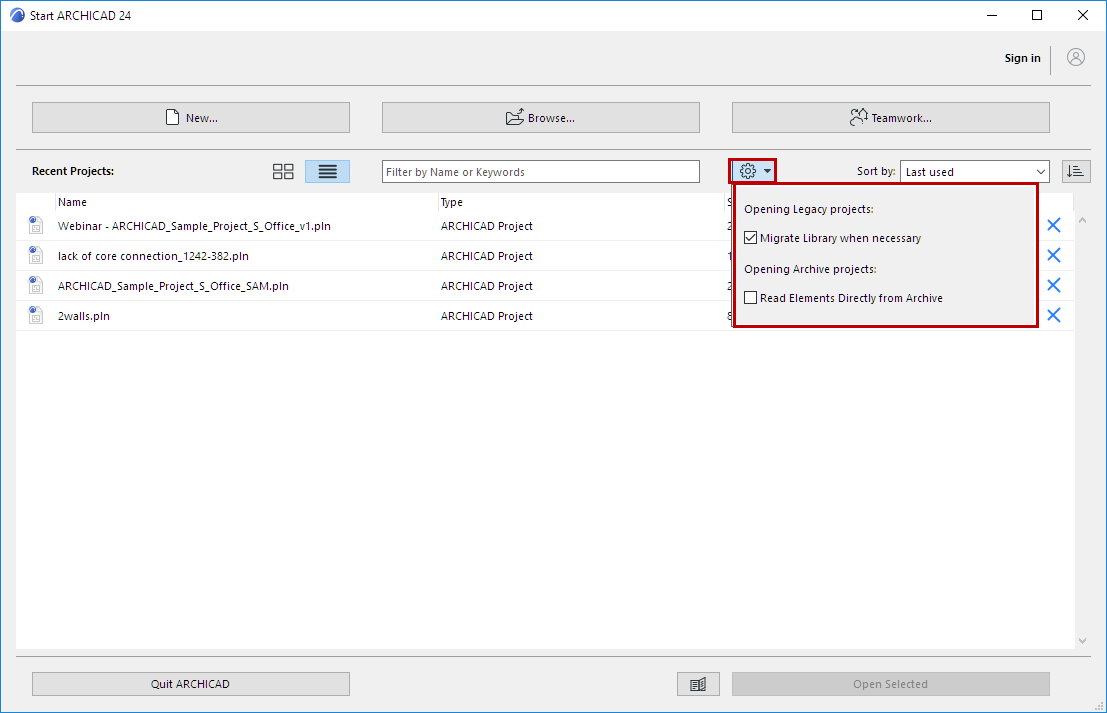Click Open Selected button
The height and width of the screenshot is (713, 1107).
(x=891, y=684)
